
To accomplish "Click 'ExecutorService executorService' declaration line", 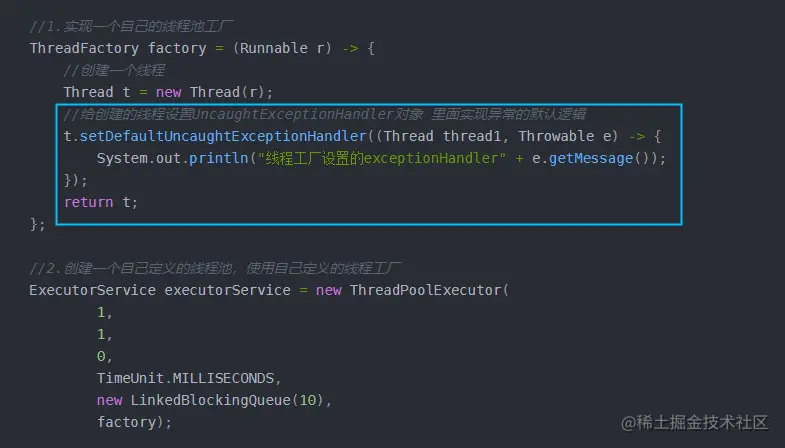I will tap(269, 290).
